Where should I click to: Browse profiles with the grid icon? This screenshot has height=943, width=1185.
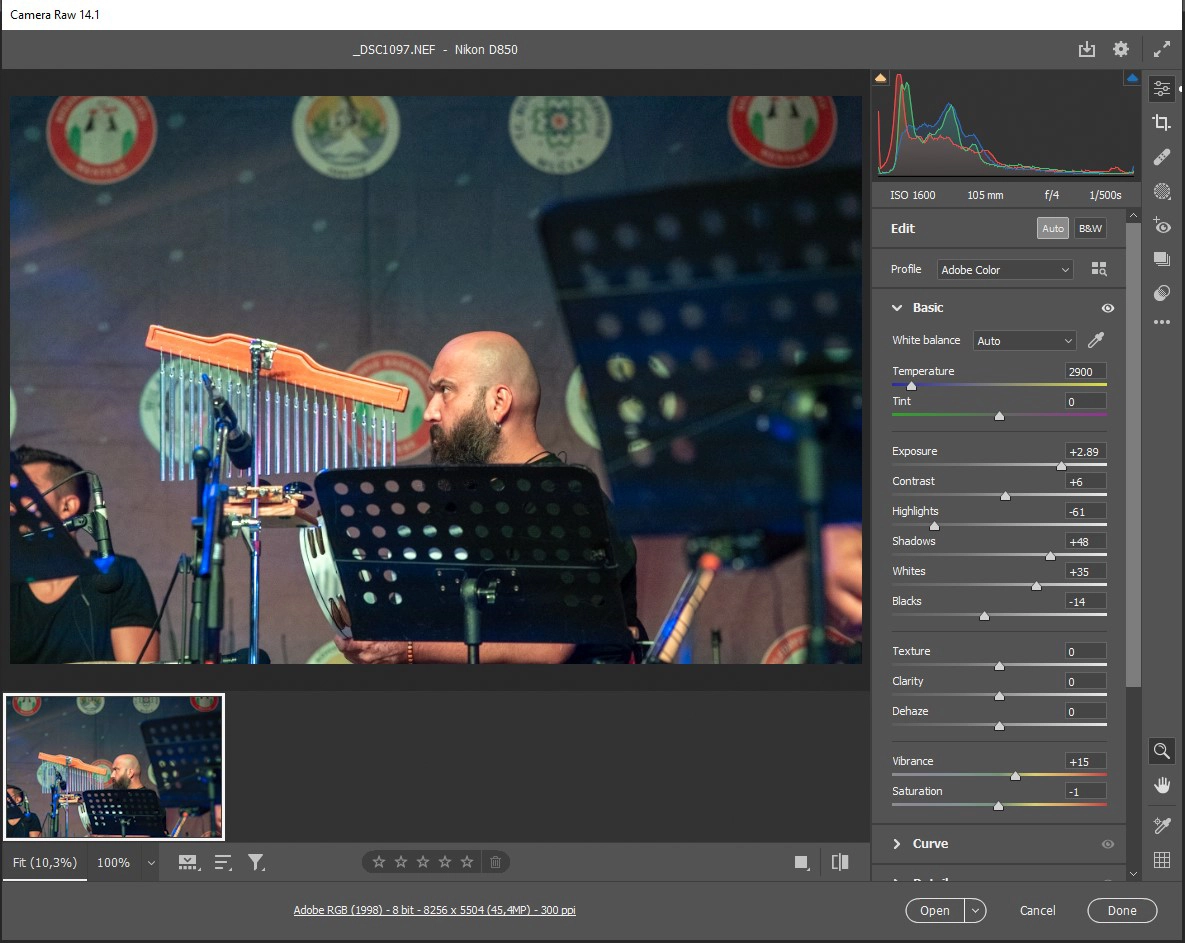click(1099, 269)
